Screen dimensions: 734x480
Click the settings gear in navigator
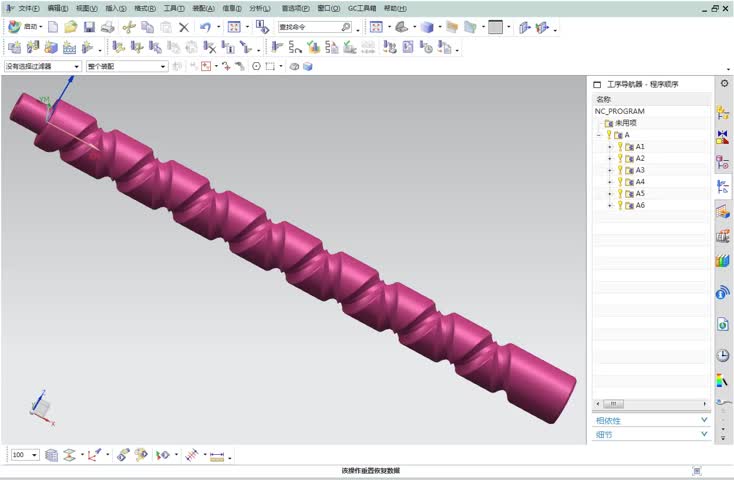tap(723, 84)
